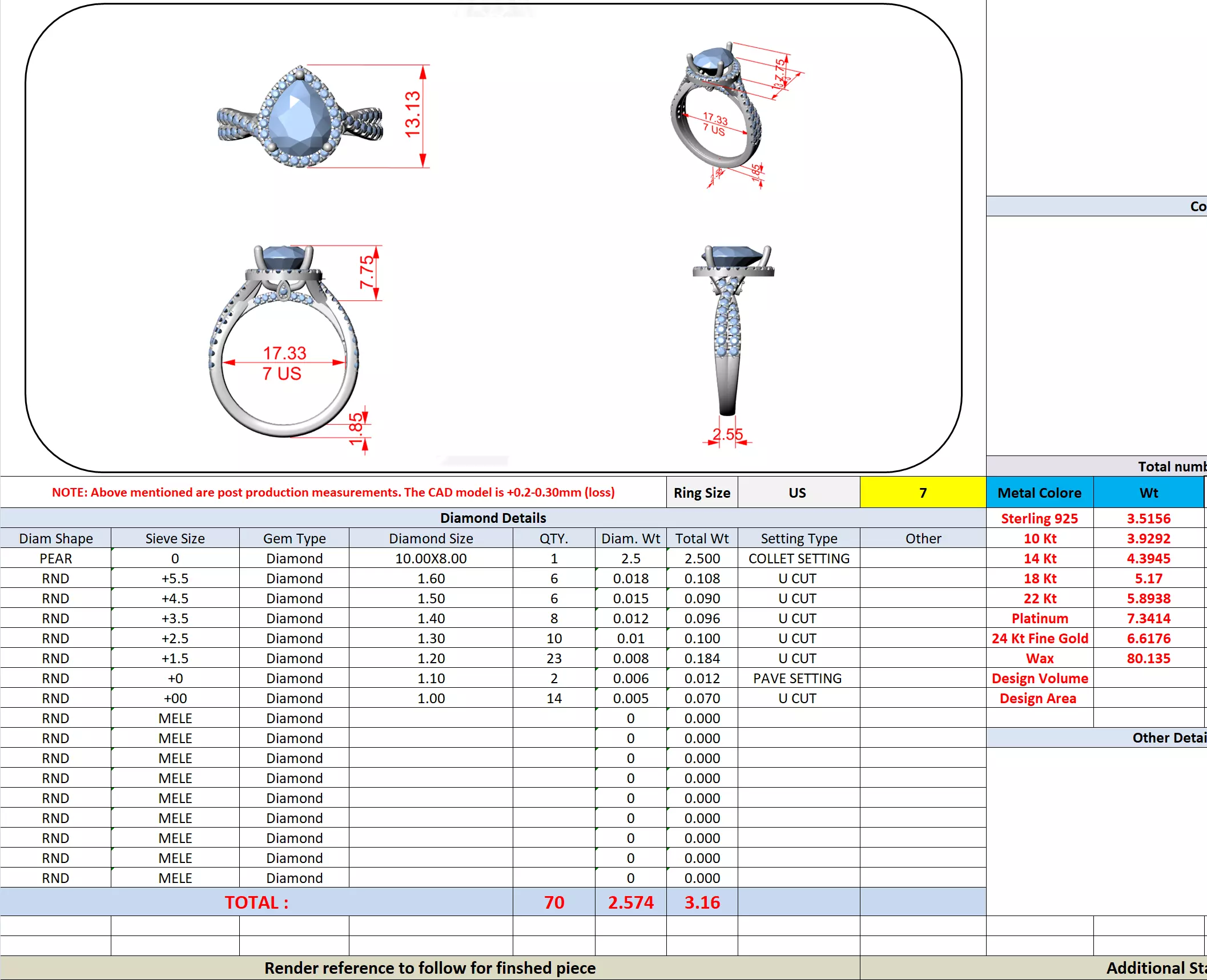Select the Ring Size label cell

(x=702, y=493)
